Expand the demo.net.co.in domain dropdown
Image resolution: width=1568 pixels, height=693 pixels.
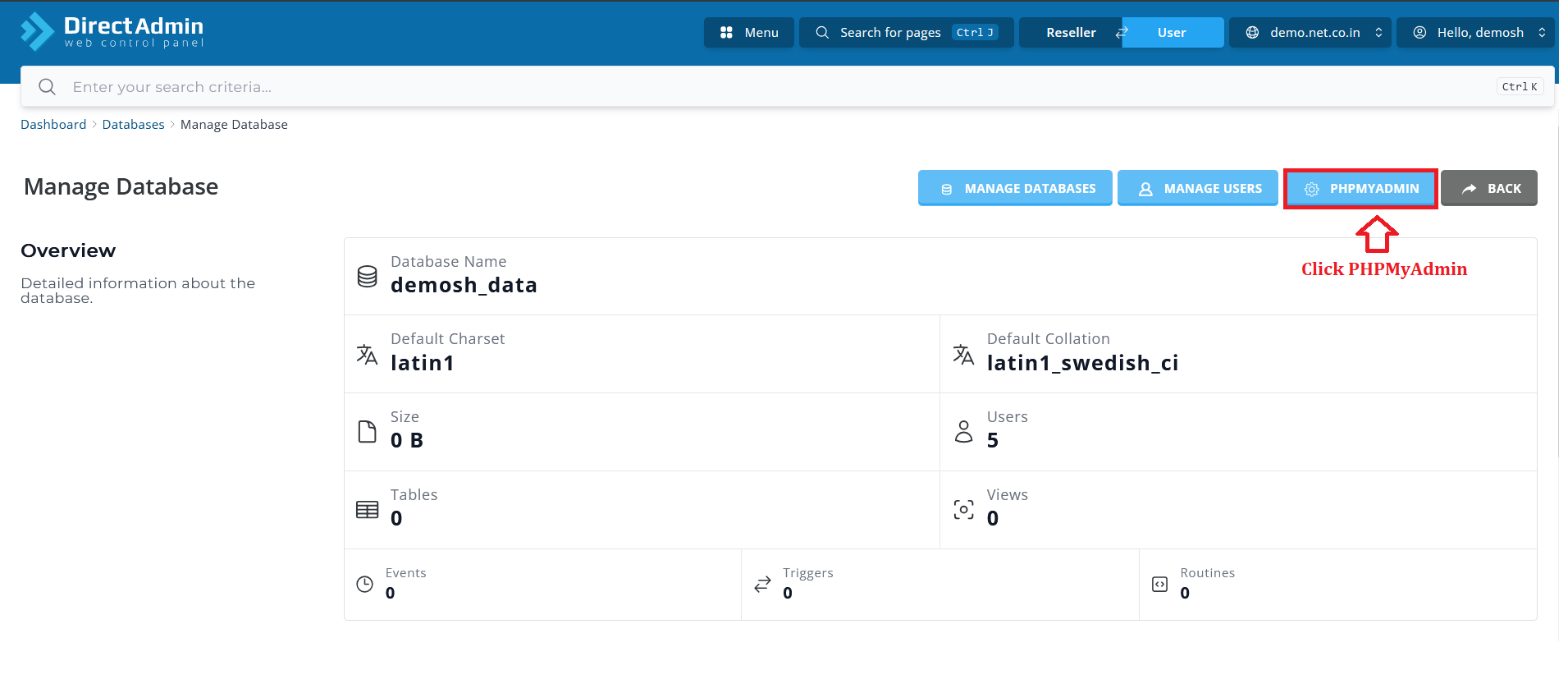(x=1310, y=33)
